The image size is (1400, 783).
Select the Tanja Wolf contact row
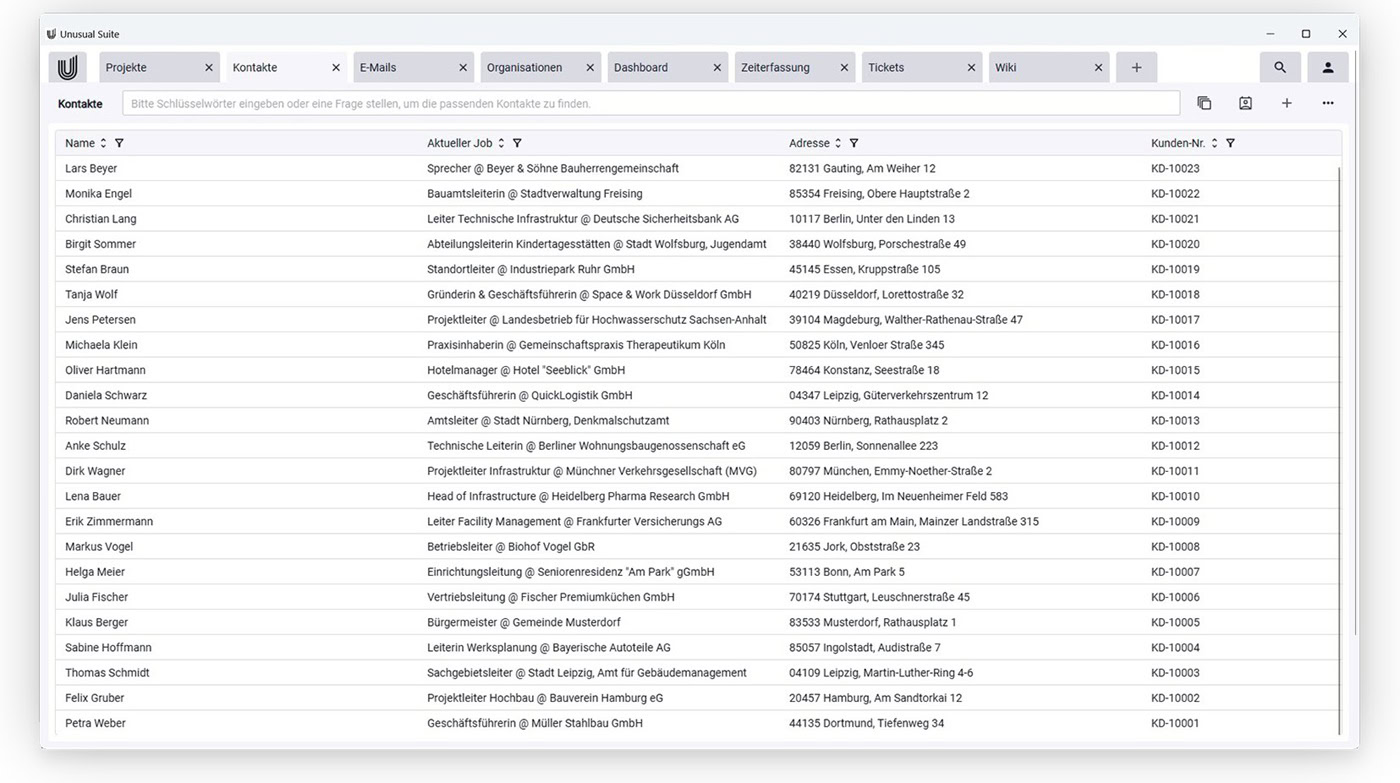click(400, 295)
